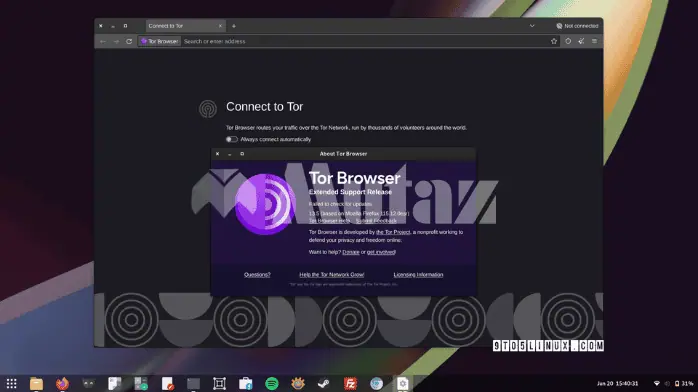Click the battery indicator showing 31%
Viewport: 698px width, 392px height.
684,384
